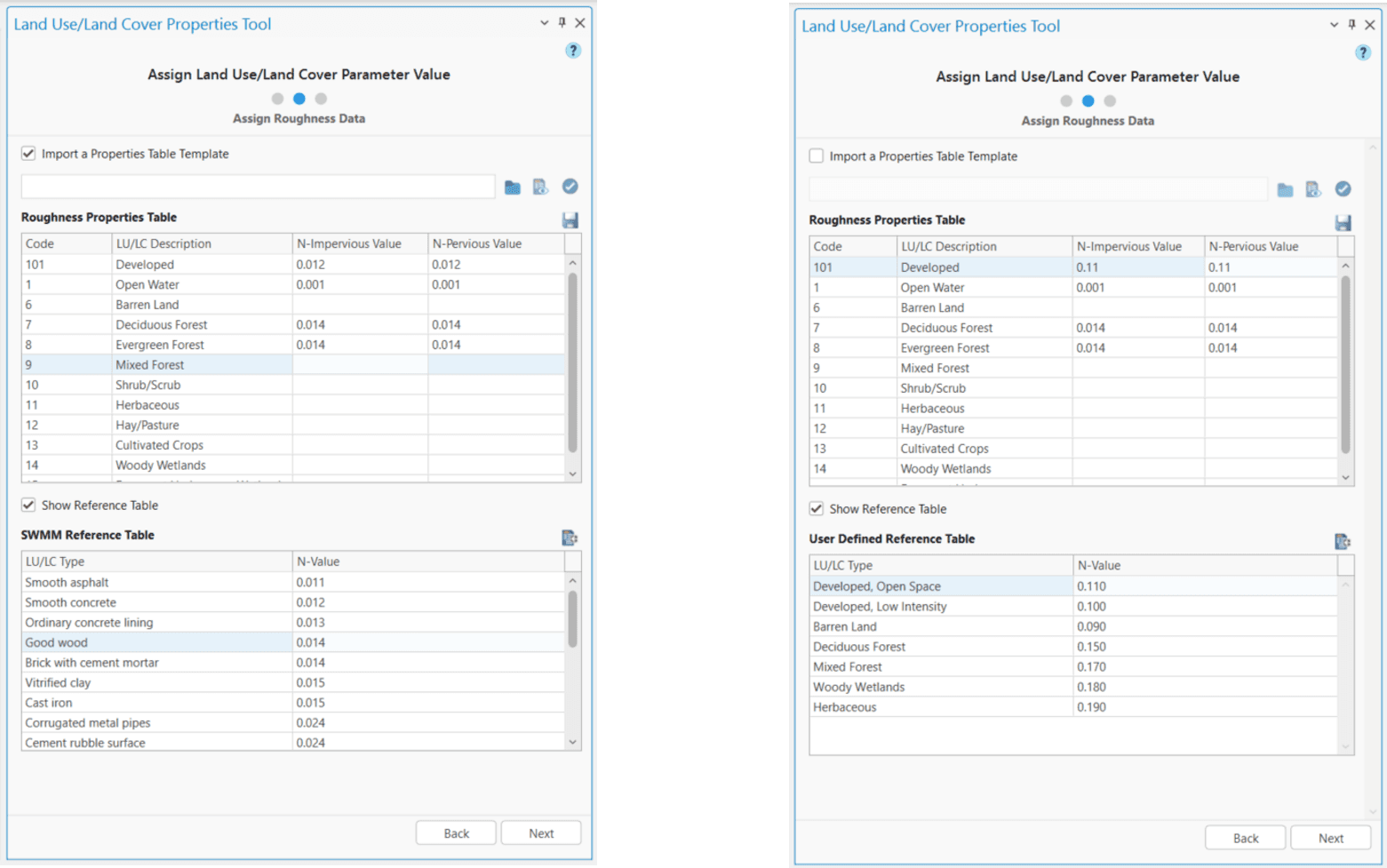The height and width of the screenshot is (868, 1387).
Task: Uncheck Import a Properties Table Template
Action: (28, 153)
